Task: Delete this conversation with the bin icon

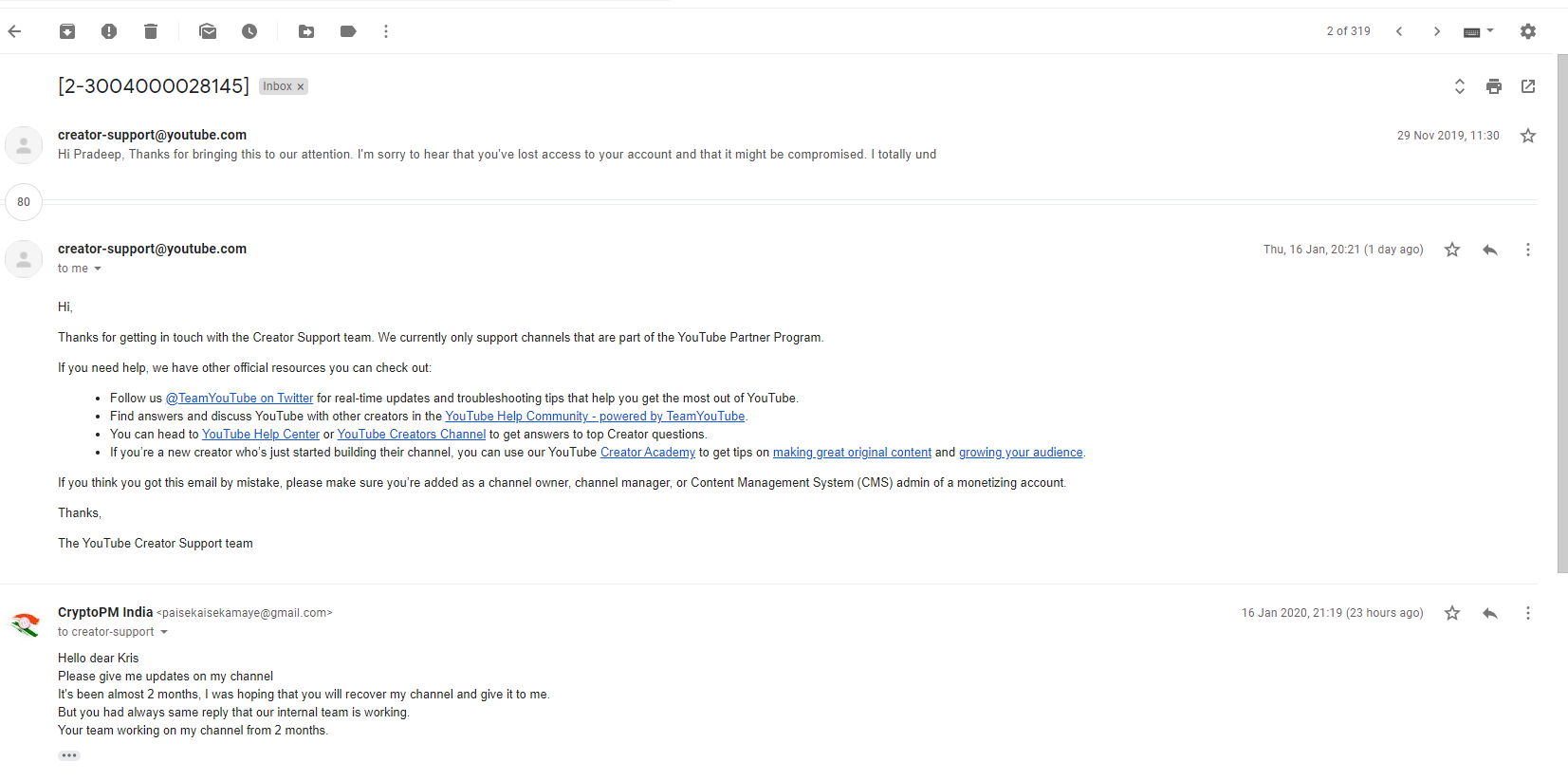Action: point(151,31)
